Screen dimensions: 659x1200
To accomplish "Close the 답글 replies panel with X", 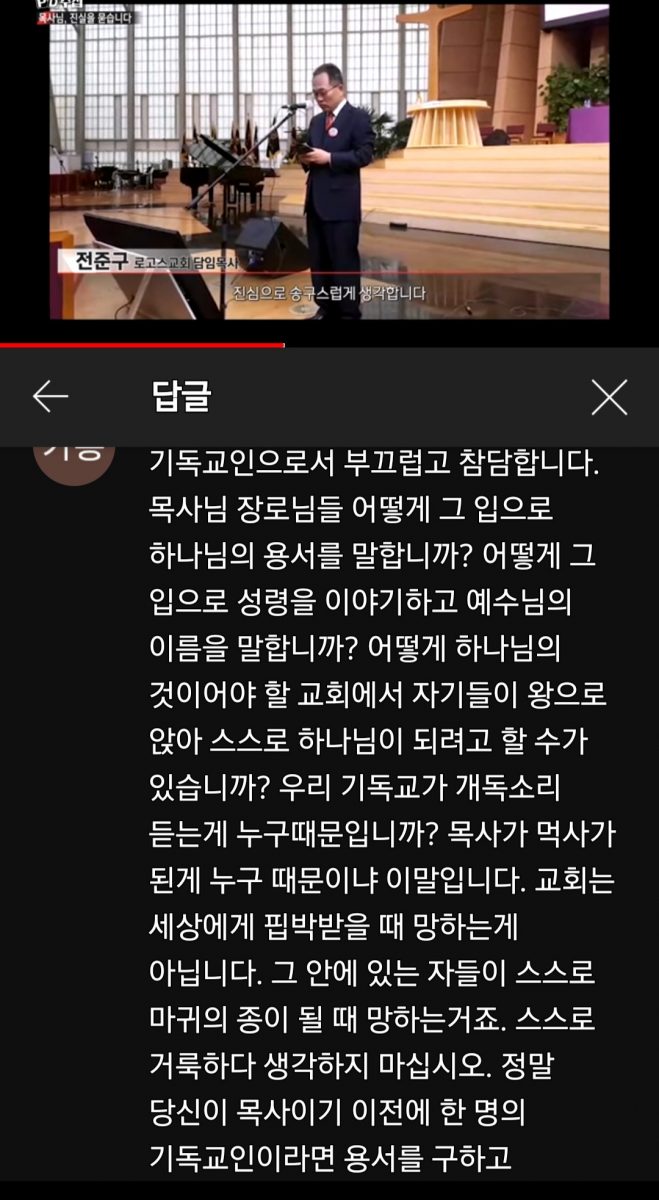I will (x=609, y=397).
